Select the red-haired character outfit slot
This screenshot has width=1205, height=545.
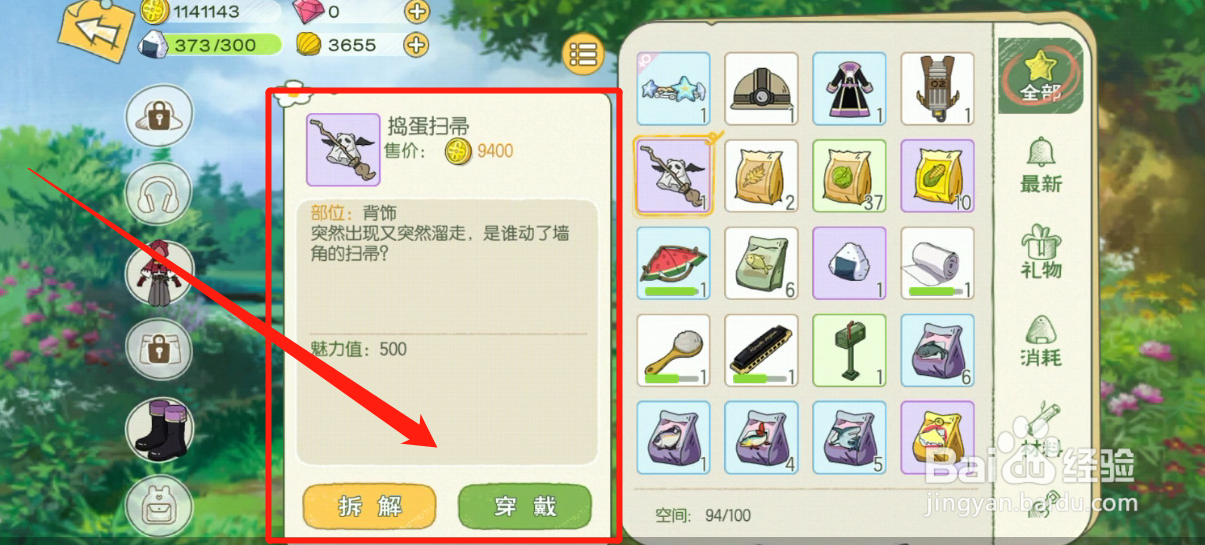pyautogui.click(x=158, y=273)
